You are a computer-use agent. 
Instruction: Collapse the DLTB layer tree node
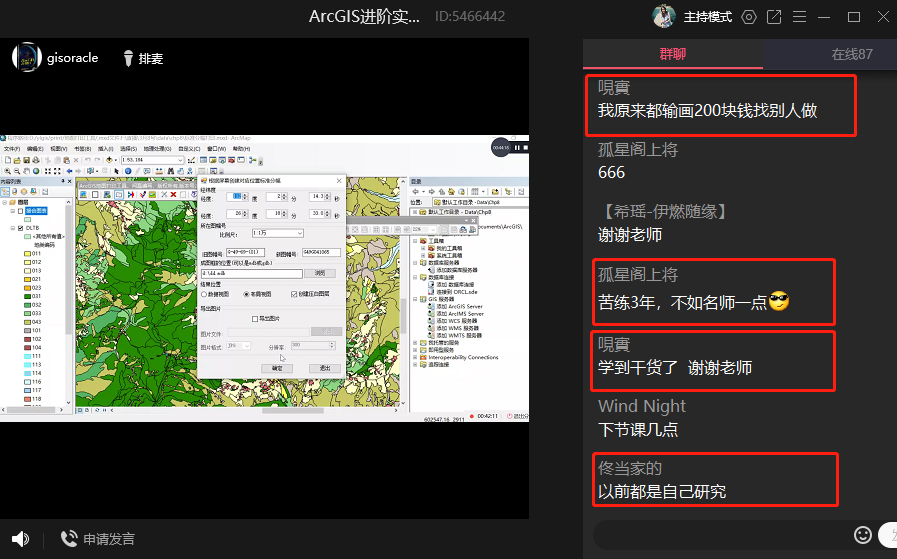click(x=13, y=228)
